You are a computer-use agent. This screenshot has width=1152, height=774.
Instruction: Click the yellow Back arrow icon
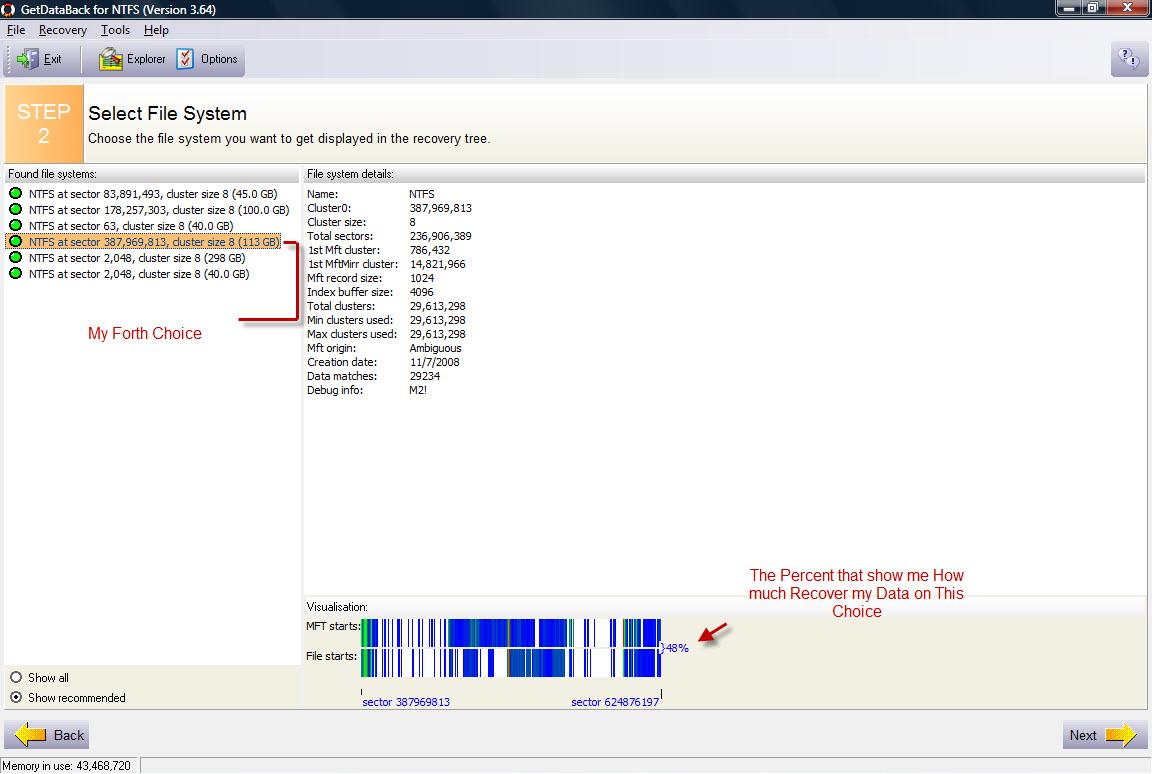pyautogui.click(x=31, y=734)
